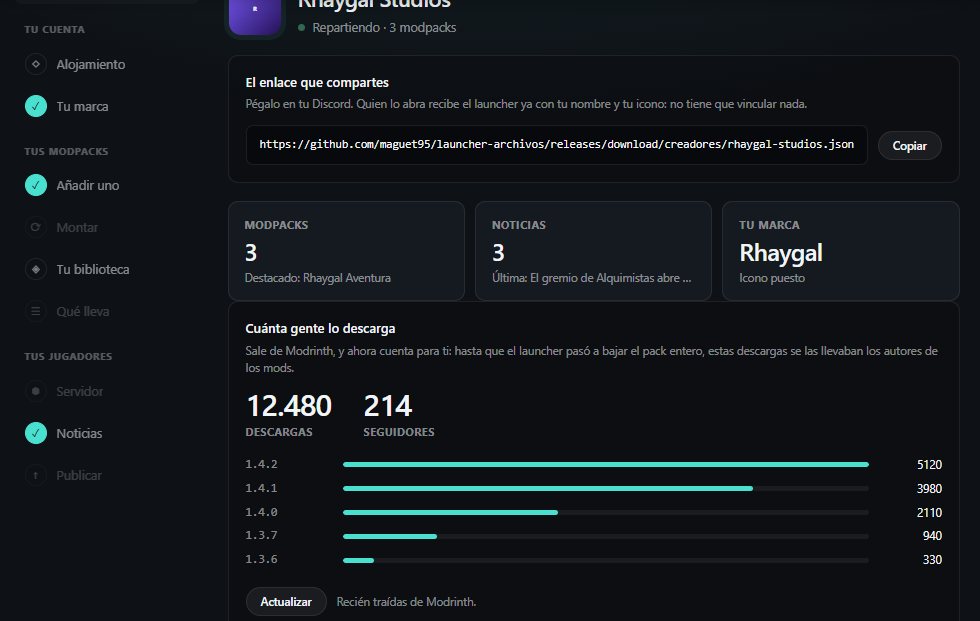Click the 'Repartiendo · 3 modpacks' status text
This screenshot has width=980, height=621.
click(x=384, y=27)
